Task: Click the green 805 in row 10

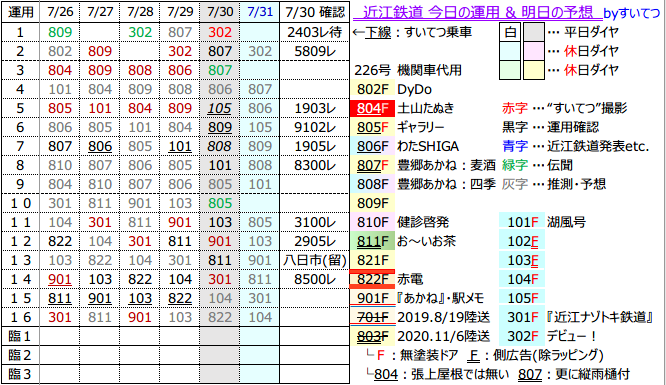Action: pyautogui.click(x=220, y=203)
